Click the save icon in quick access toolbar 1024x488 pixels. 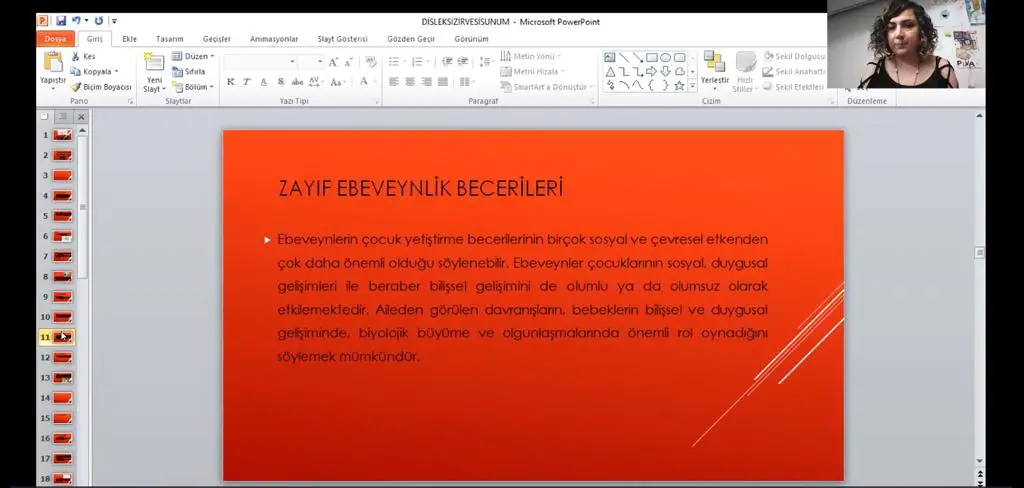click(x=61, y=22)
